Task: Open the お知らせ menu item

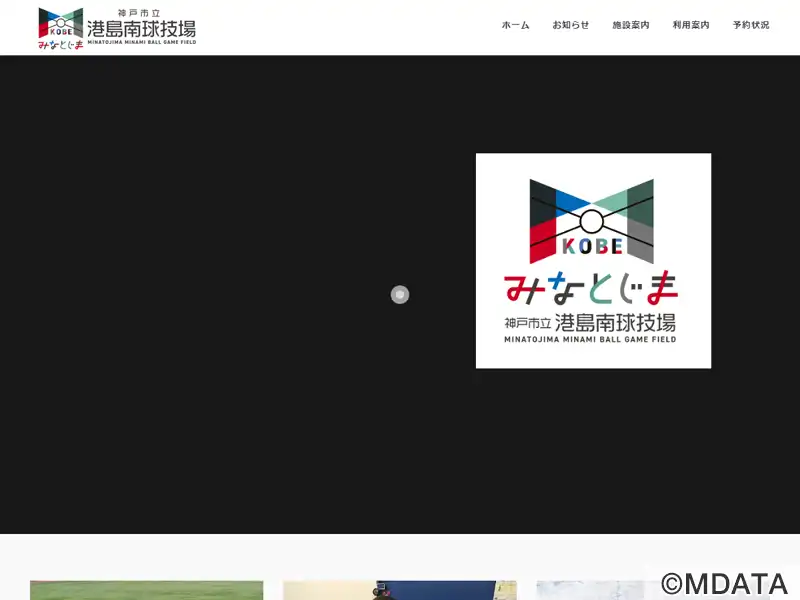Action: (x=570, y=25)
